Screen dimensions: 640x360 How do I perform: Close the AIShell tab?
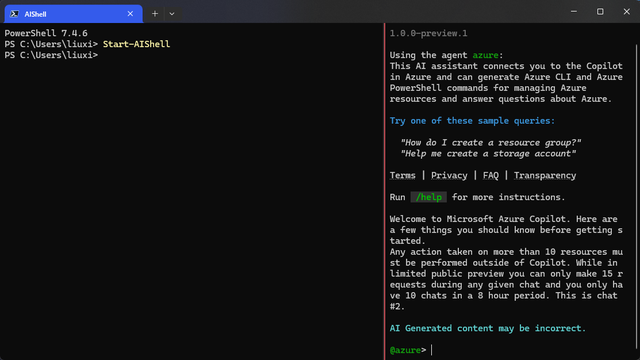click(x=130, y=14)
